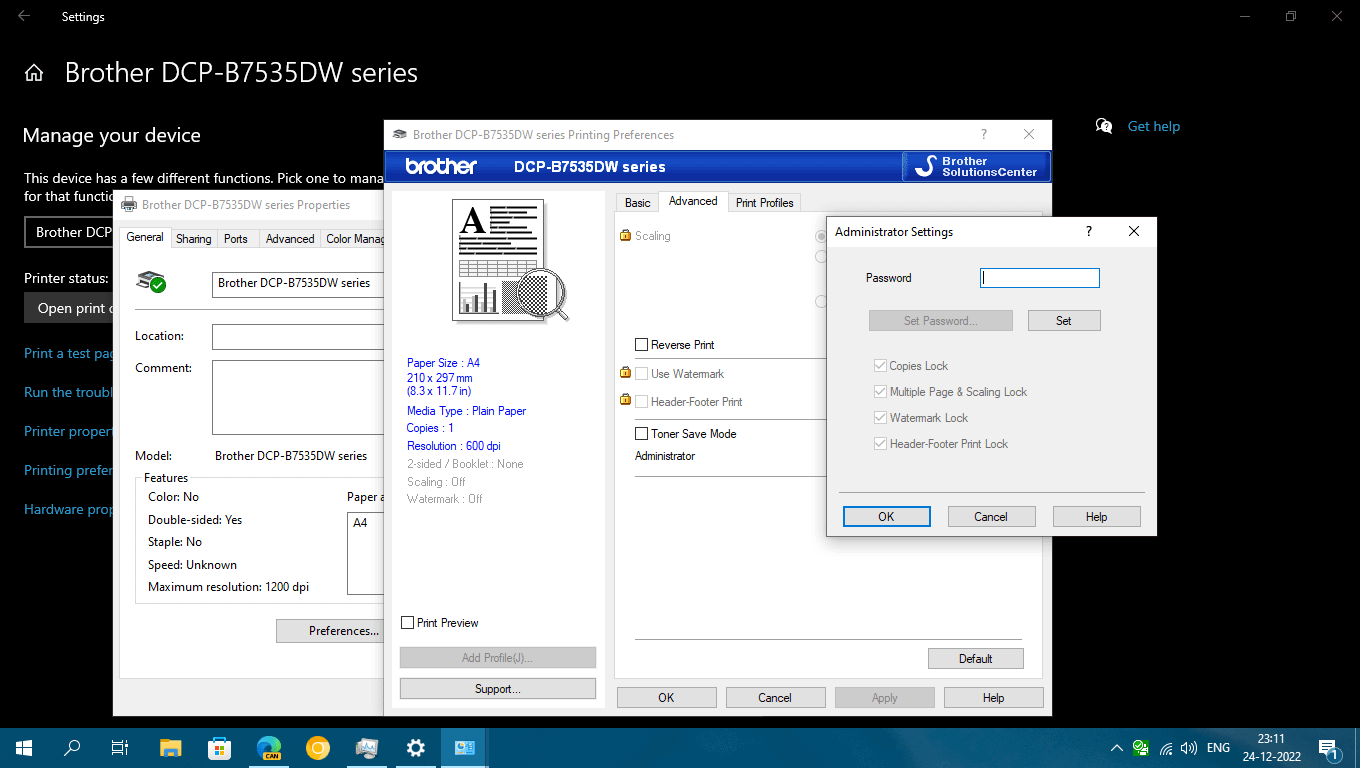The height and width of the screenshot is (768, 1360).
Task: Select the Advanced tab in Printing Preferences
Action: (693, 201)
